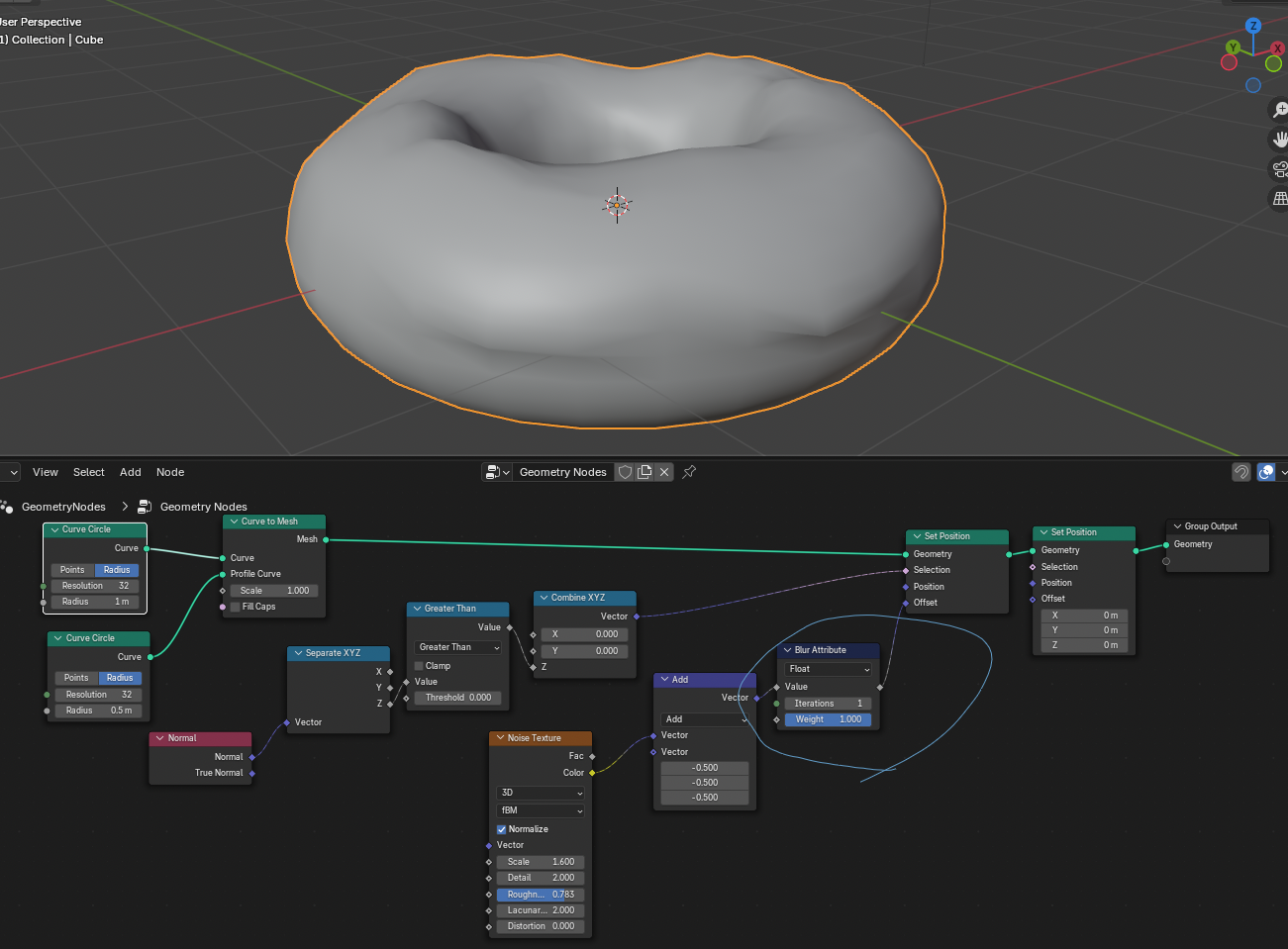Enable the Clamp checkbox
1288x949 pixels.
pyautogui.click(x=419, y=666)
